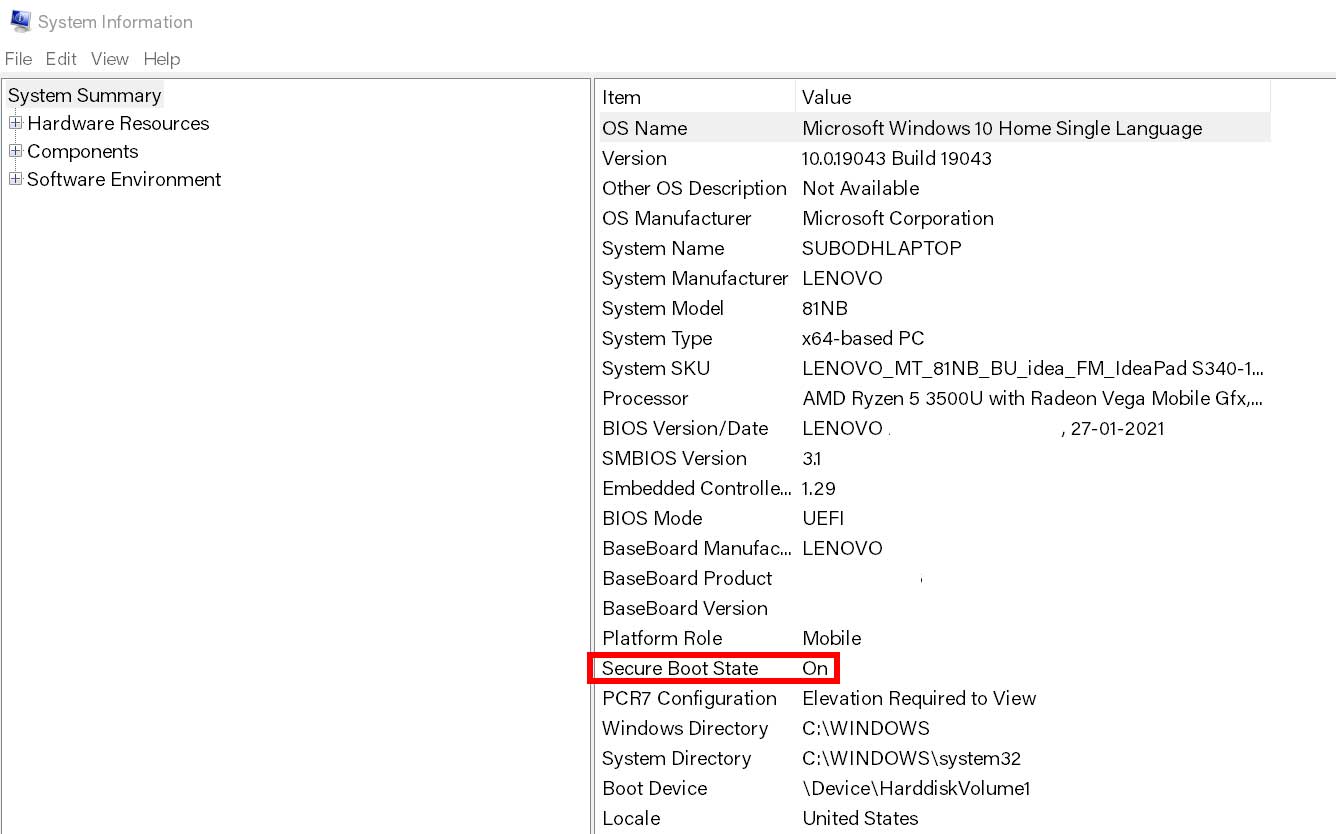This screenshot has width=1336, height=834.
Task: Select Components tree item
Action: (x=83, y=151)
